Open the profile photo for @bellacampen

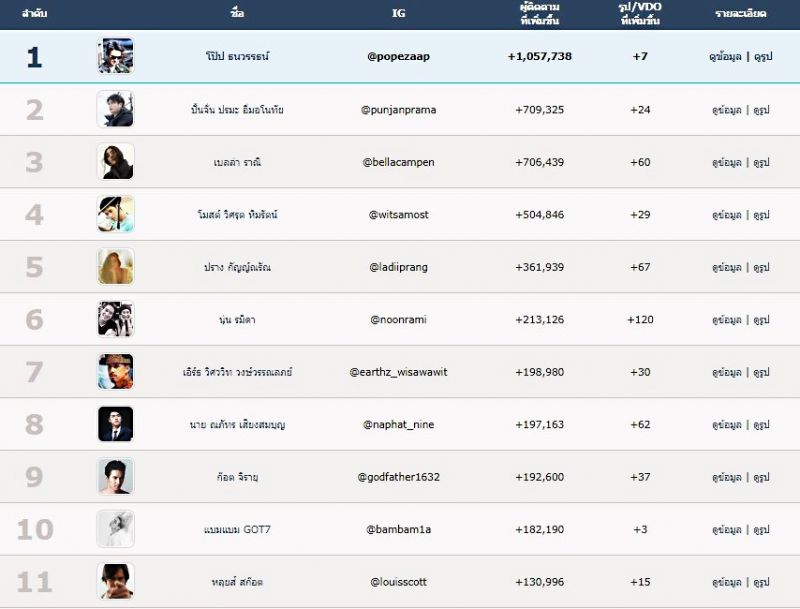115,162
